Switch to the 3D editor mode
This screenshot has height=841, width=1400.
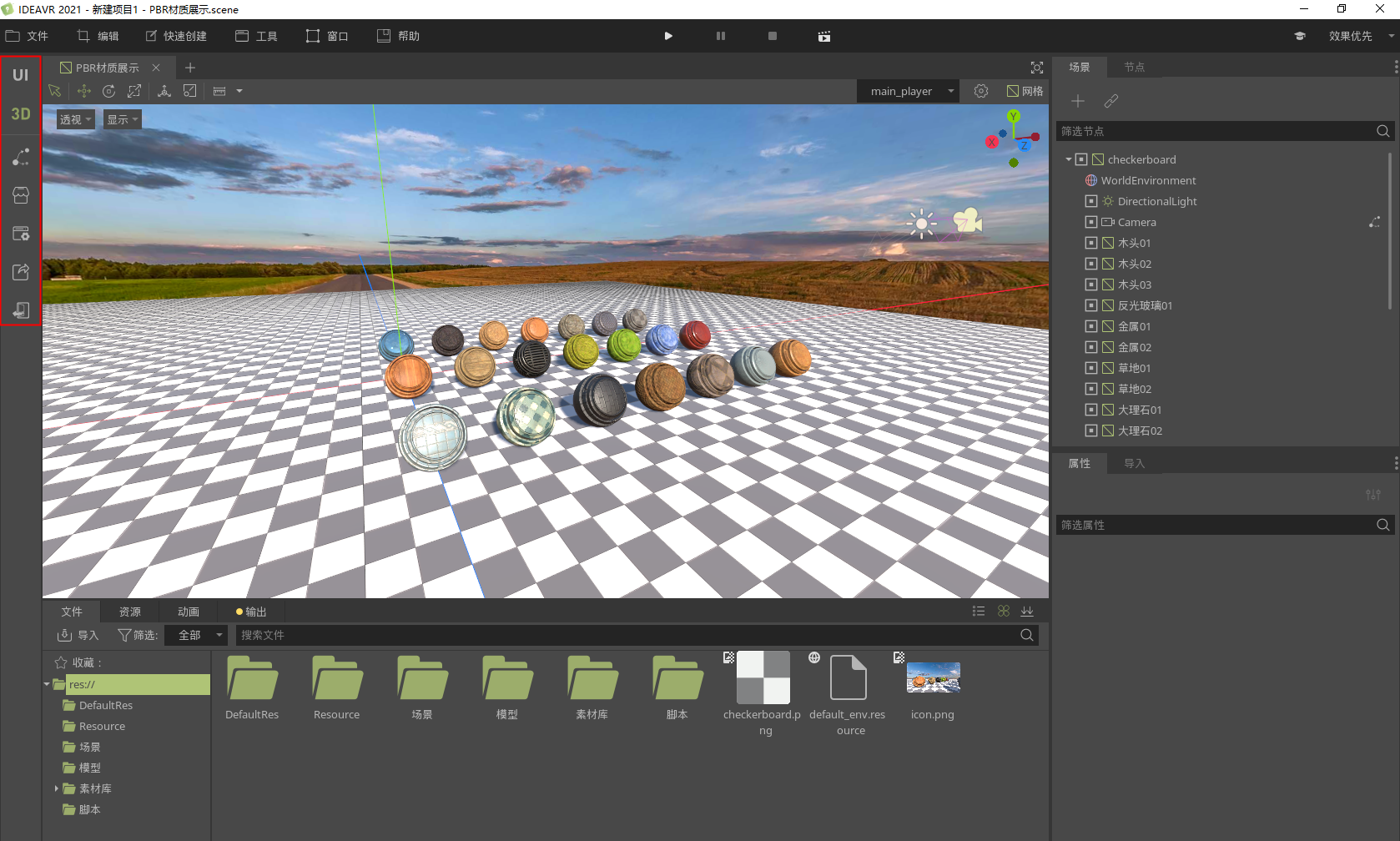point(21,114)
